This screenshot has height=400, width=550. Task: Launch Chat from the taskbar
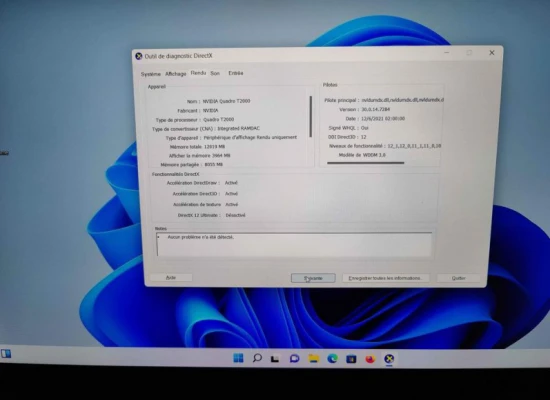[x=294, y=358]
